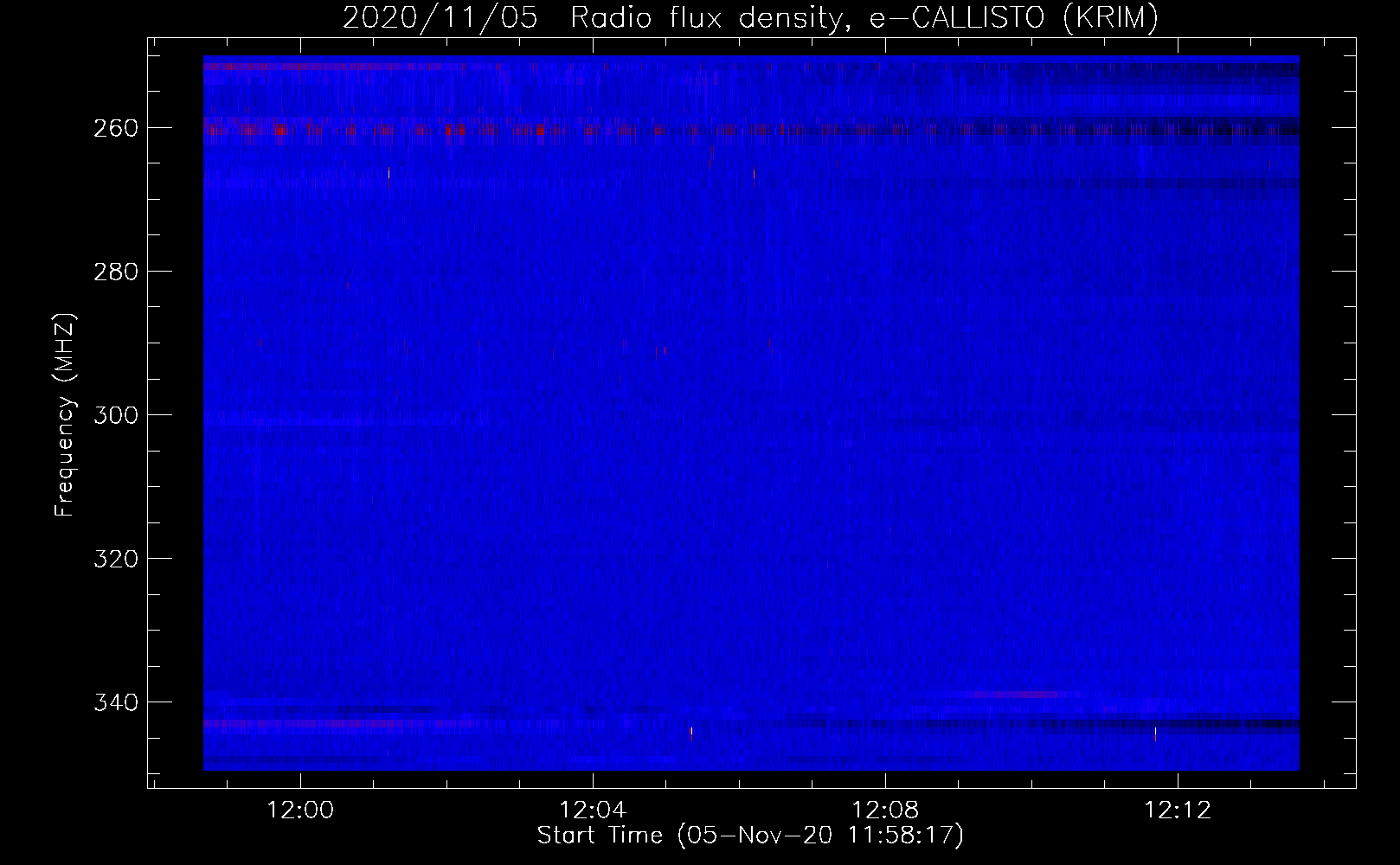
Task: Click the '12:12' time tick label
Action: click(x=1178, y=811)
